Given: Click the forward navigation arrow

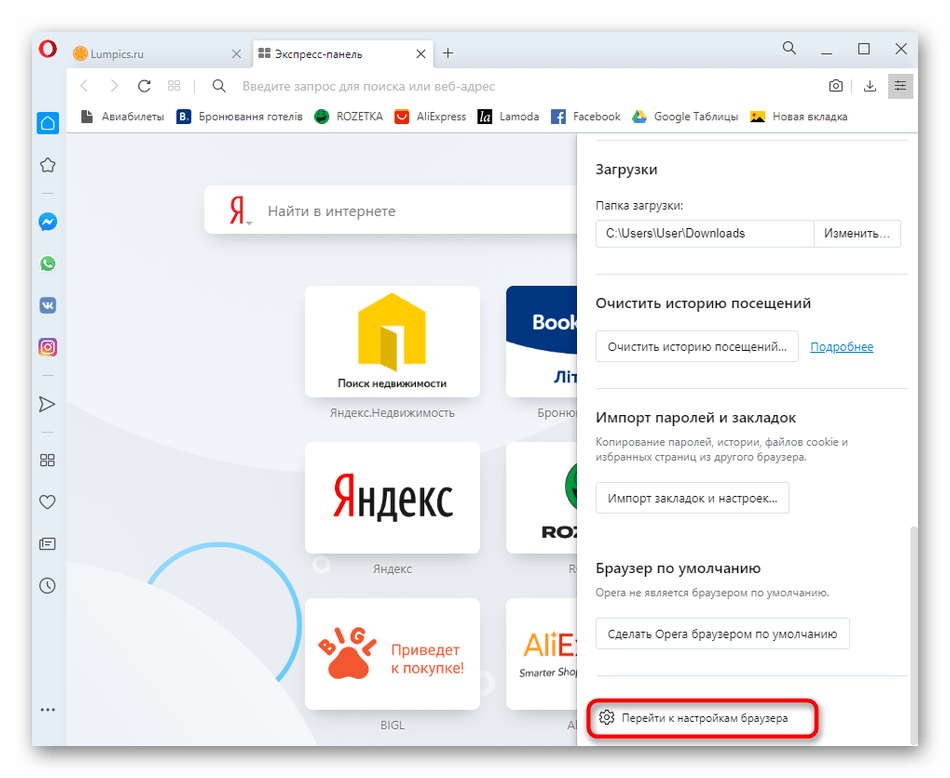Looking at the screenshot, I should coord(114,86).
